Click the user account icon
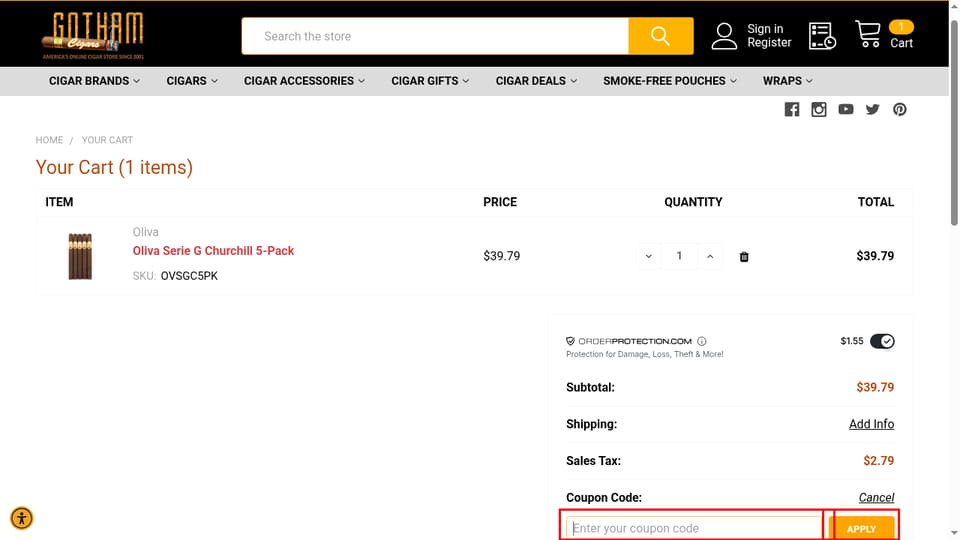The width and height of the screenshot is (960, 540). pos(724,36)
